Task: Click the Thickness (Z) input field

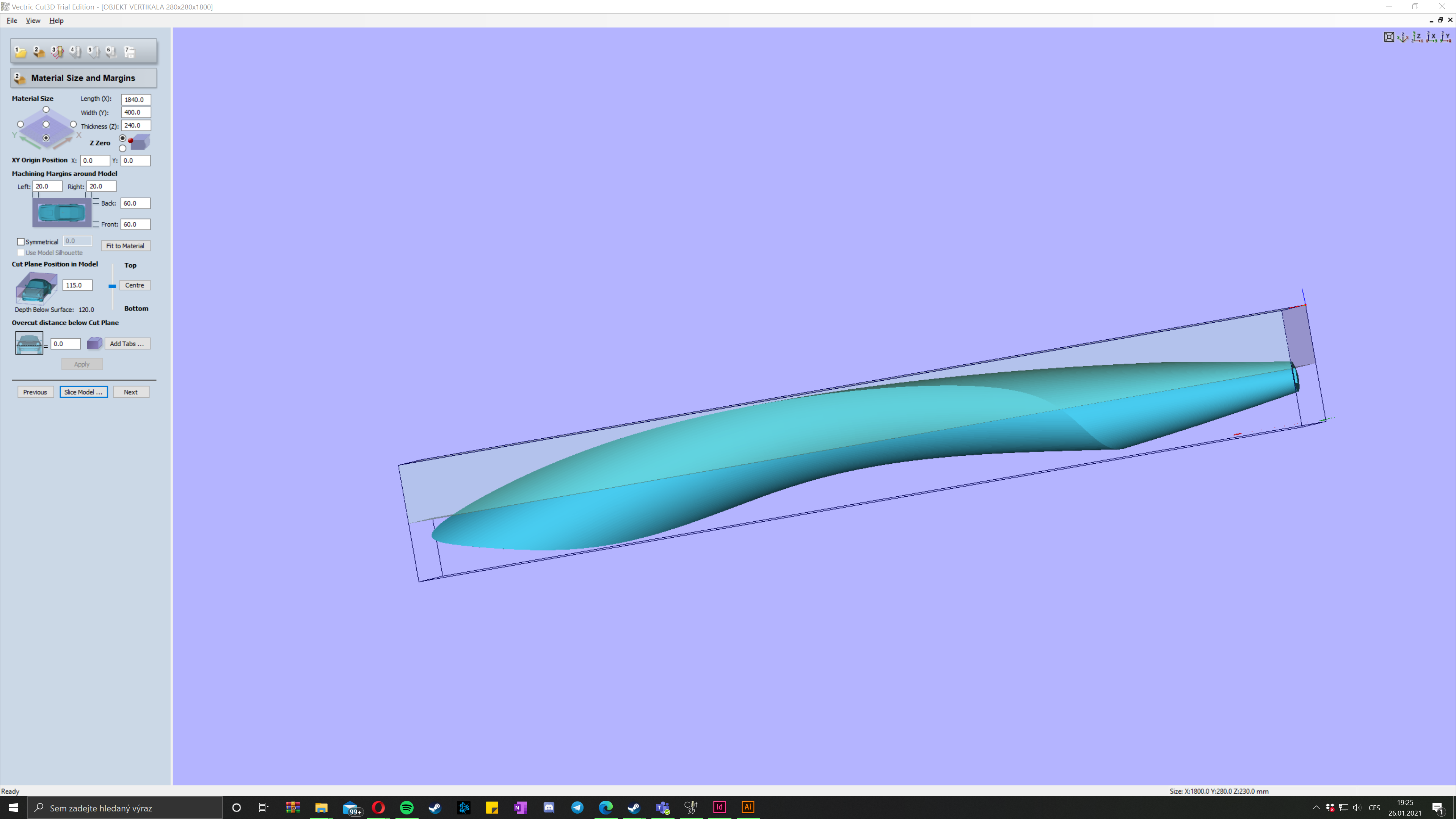Action: coord(136,126)
